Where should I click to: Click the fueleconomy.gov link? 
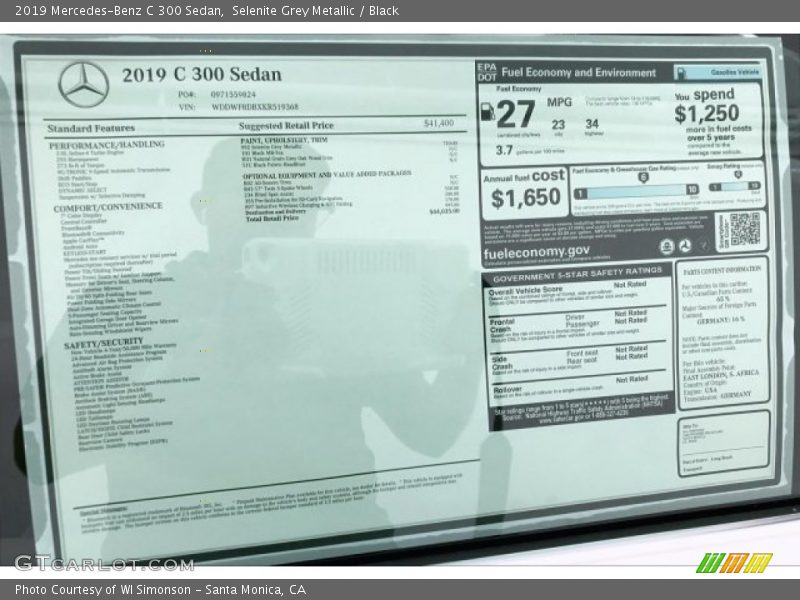click(x=536, y=252)
